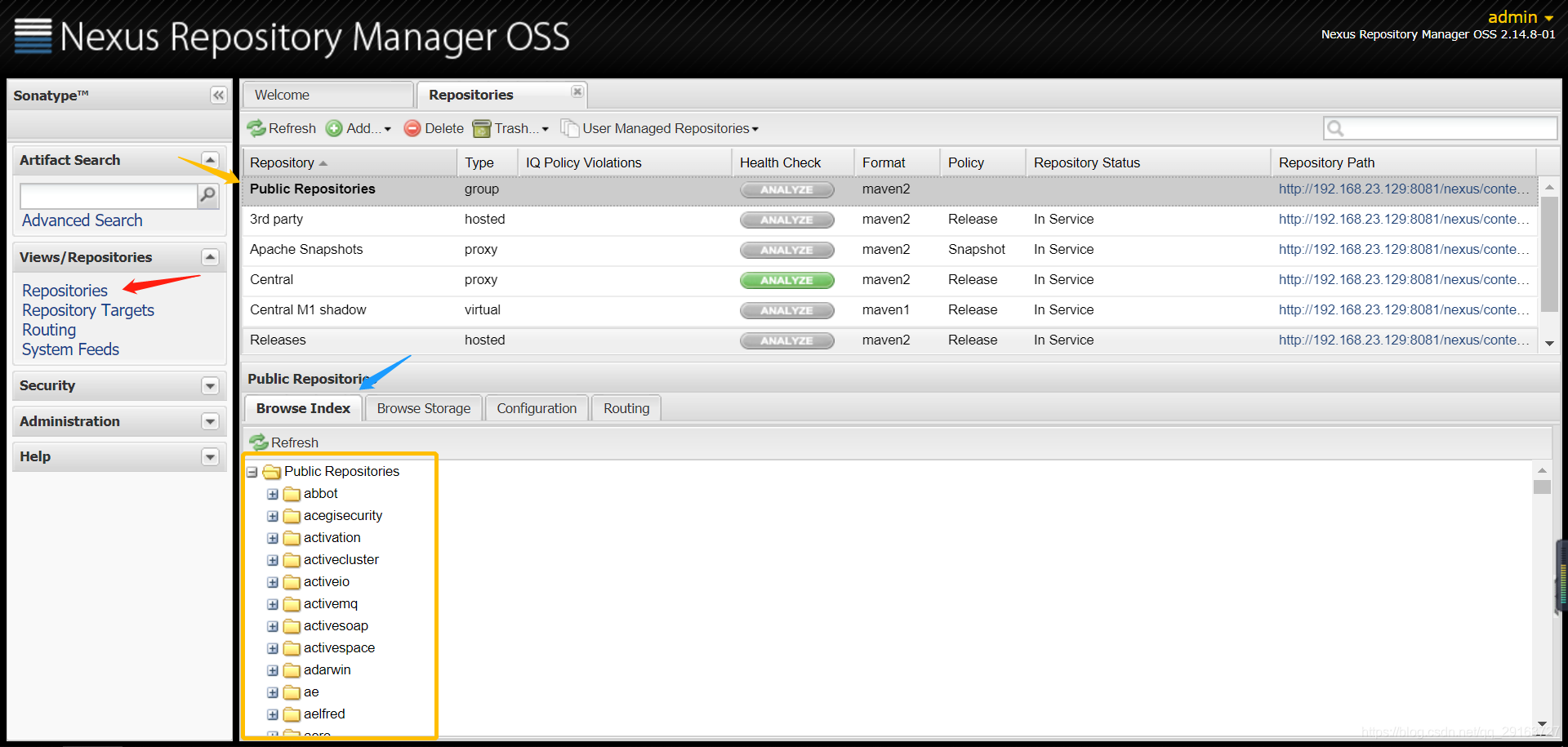Sort by the Health Check column header
Image resolution: width=1568 pixels, height=747 pixels.
coord(793,162)
